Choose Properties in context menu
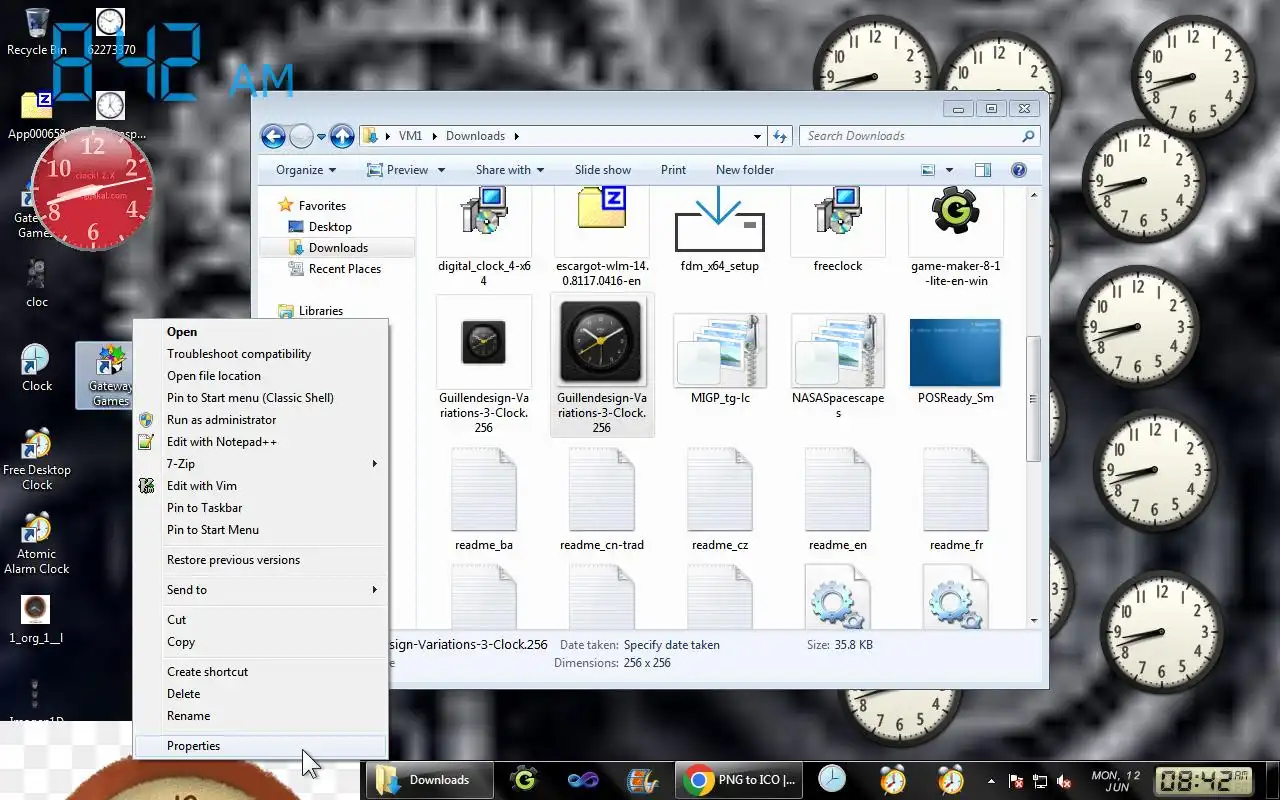Image resolution: width=1280 pixels, height=800 pixels. click(261, 746)
